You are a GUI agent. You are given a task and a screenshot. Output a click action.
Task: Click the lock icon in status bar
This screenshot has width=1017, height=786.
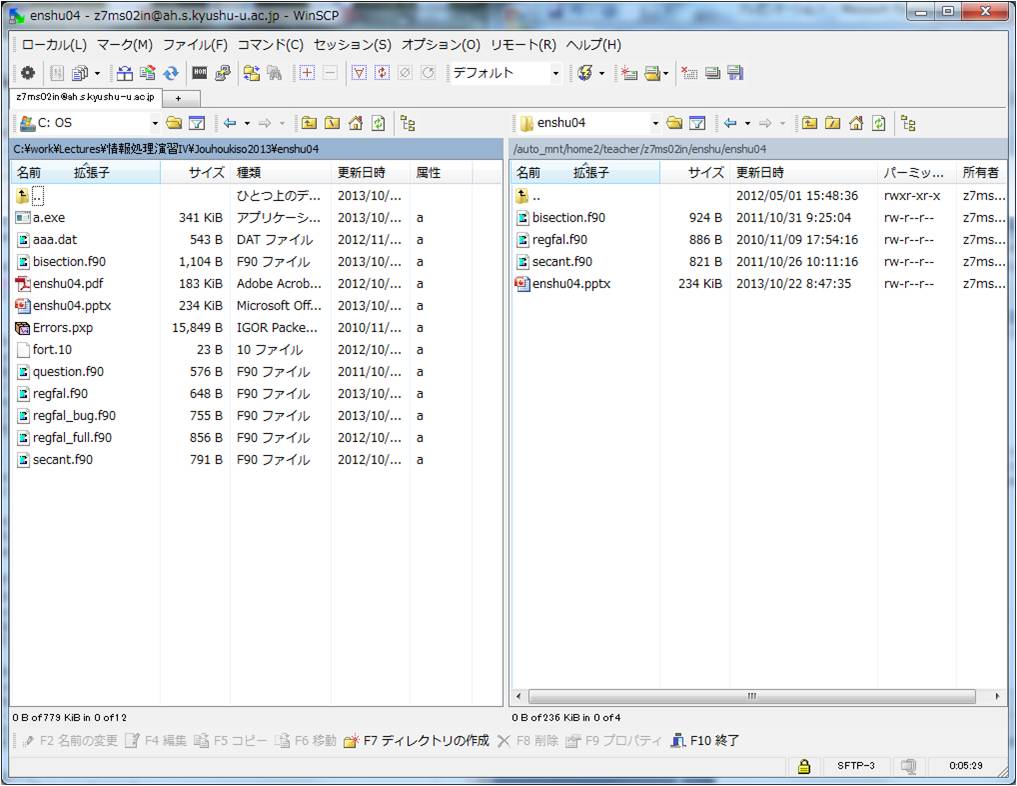803,766
